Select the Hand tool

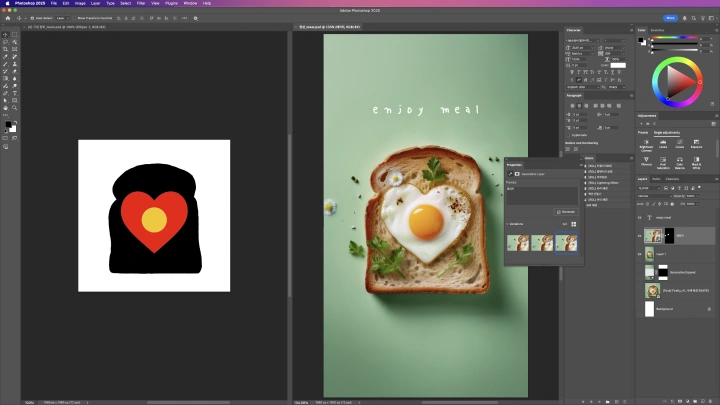tap(6, 108)
